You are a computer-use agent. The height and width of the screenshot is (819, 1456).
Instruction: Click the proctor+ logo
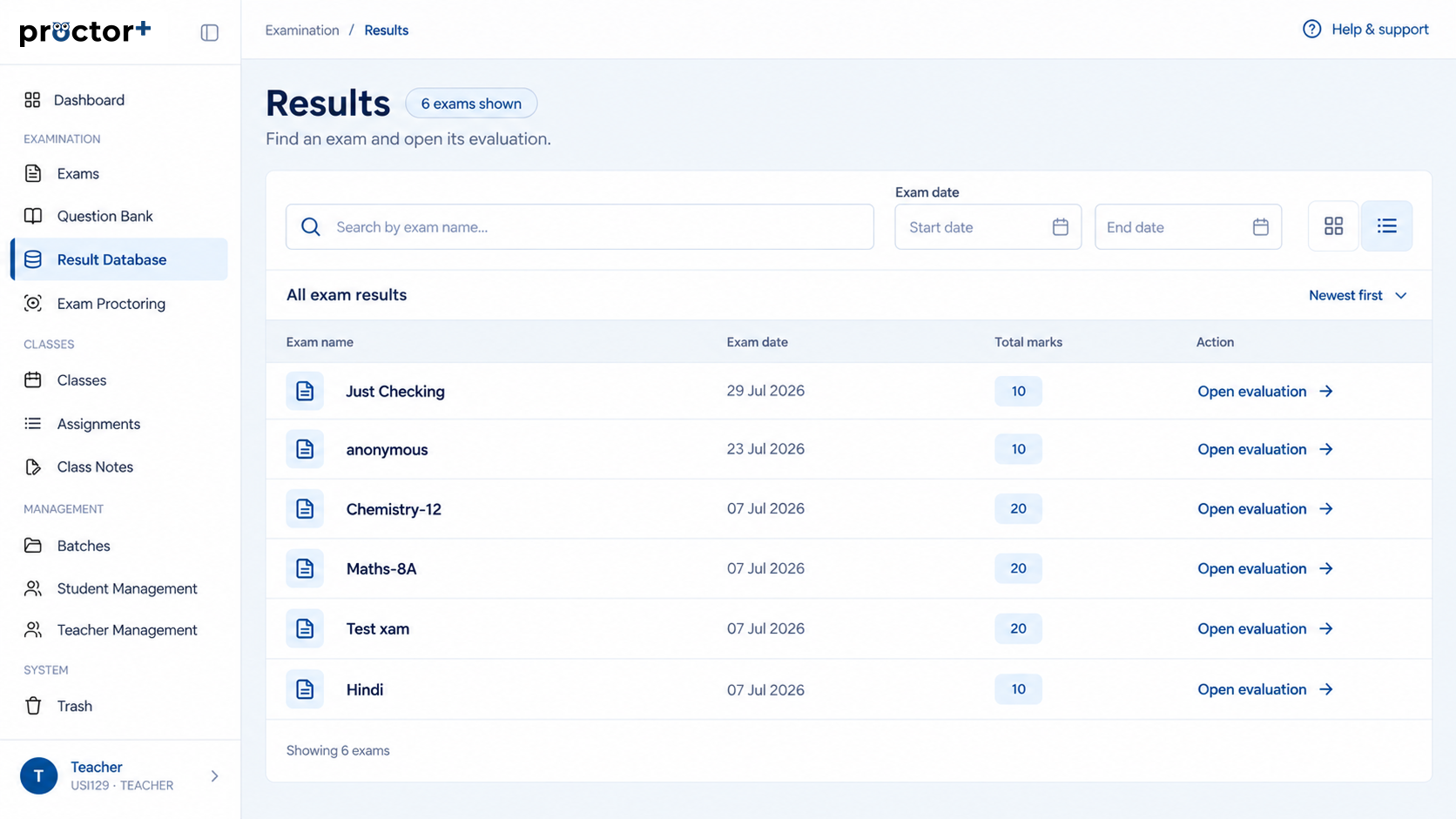(x=85, y=32)
